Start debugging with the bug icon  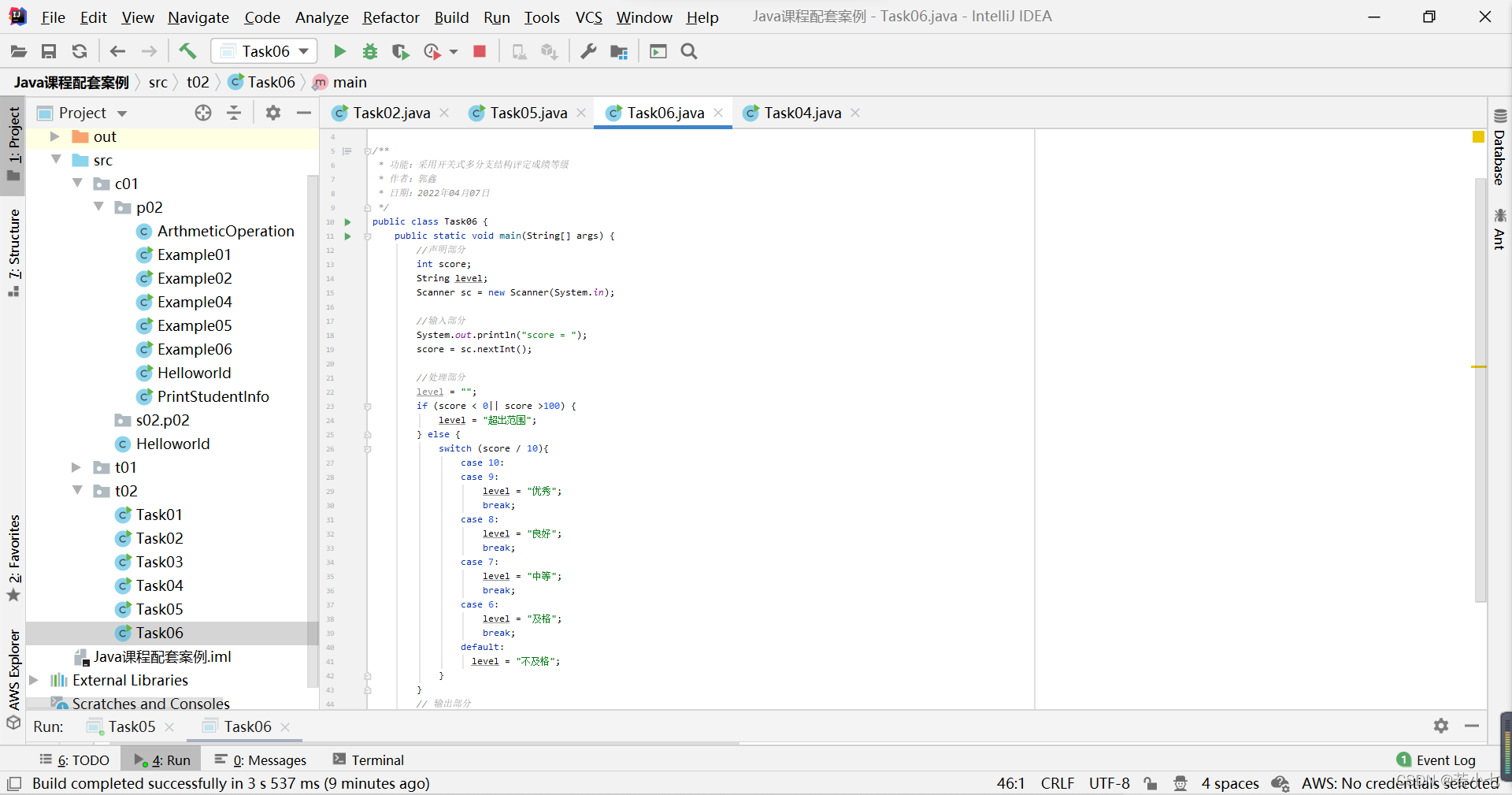[370, 52]
